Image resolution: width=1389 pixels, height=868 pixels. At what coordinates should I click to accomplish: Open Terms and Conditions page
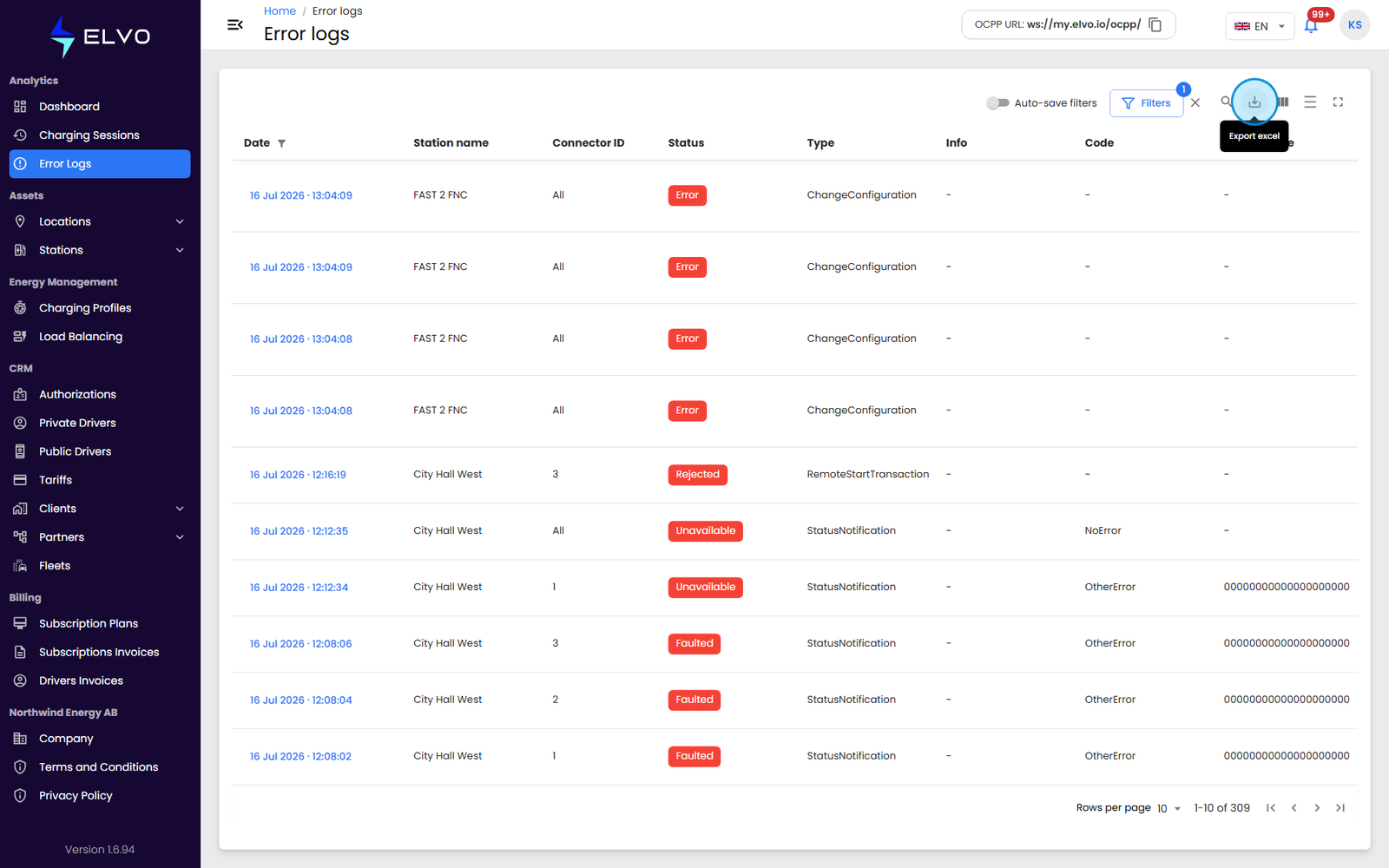pyautogui.click(x=100, y=767)
